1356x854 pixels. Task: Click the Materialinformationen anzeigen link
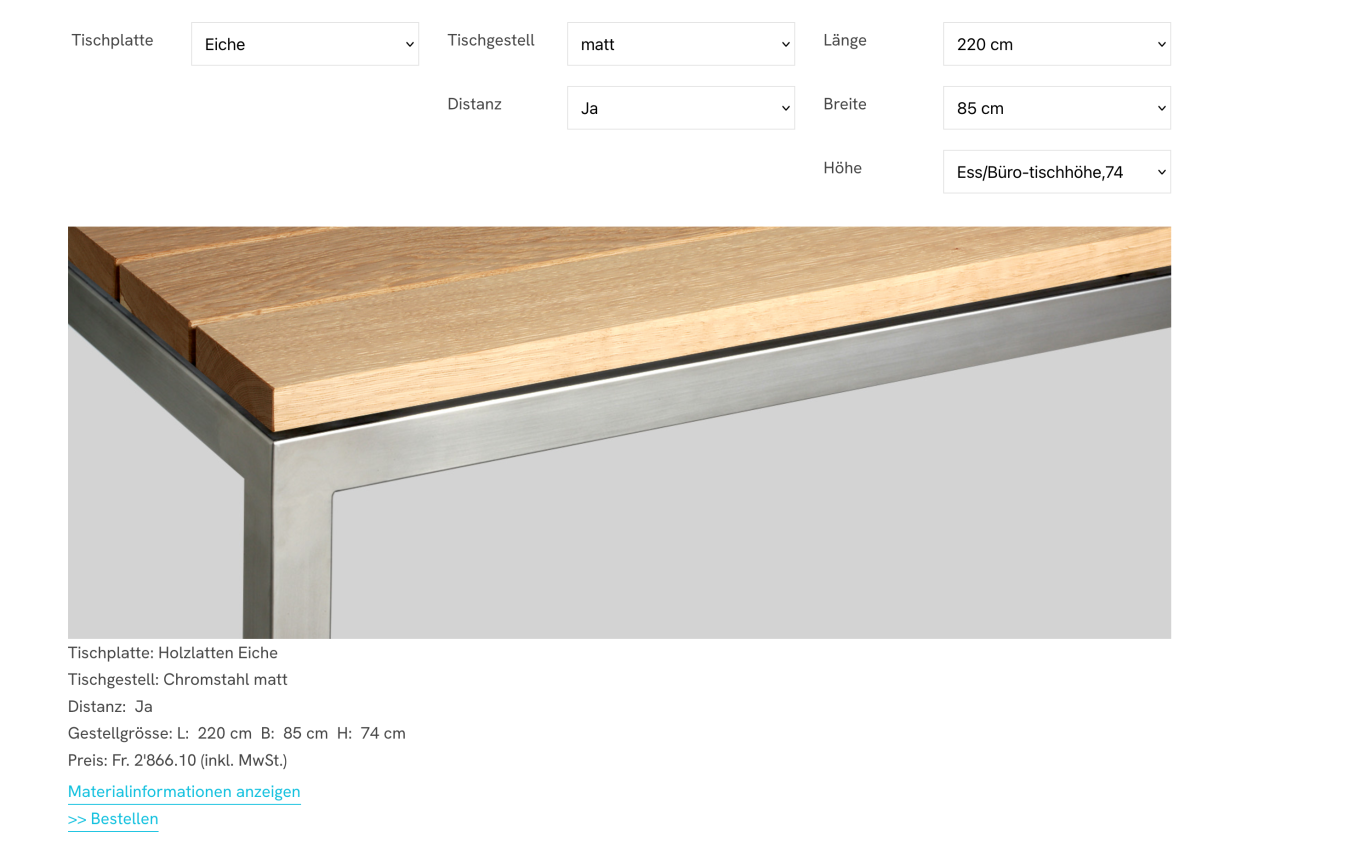point(184,791)
